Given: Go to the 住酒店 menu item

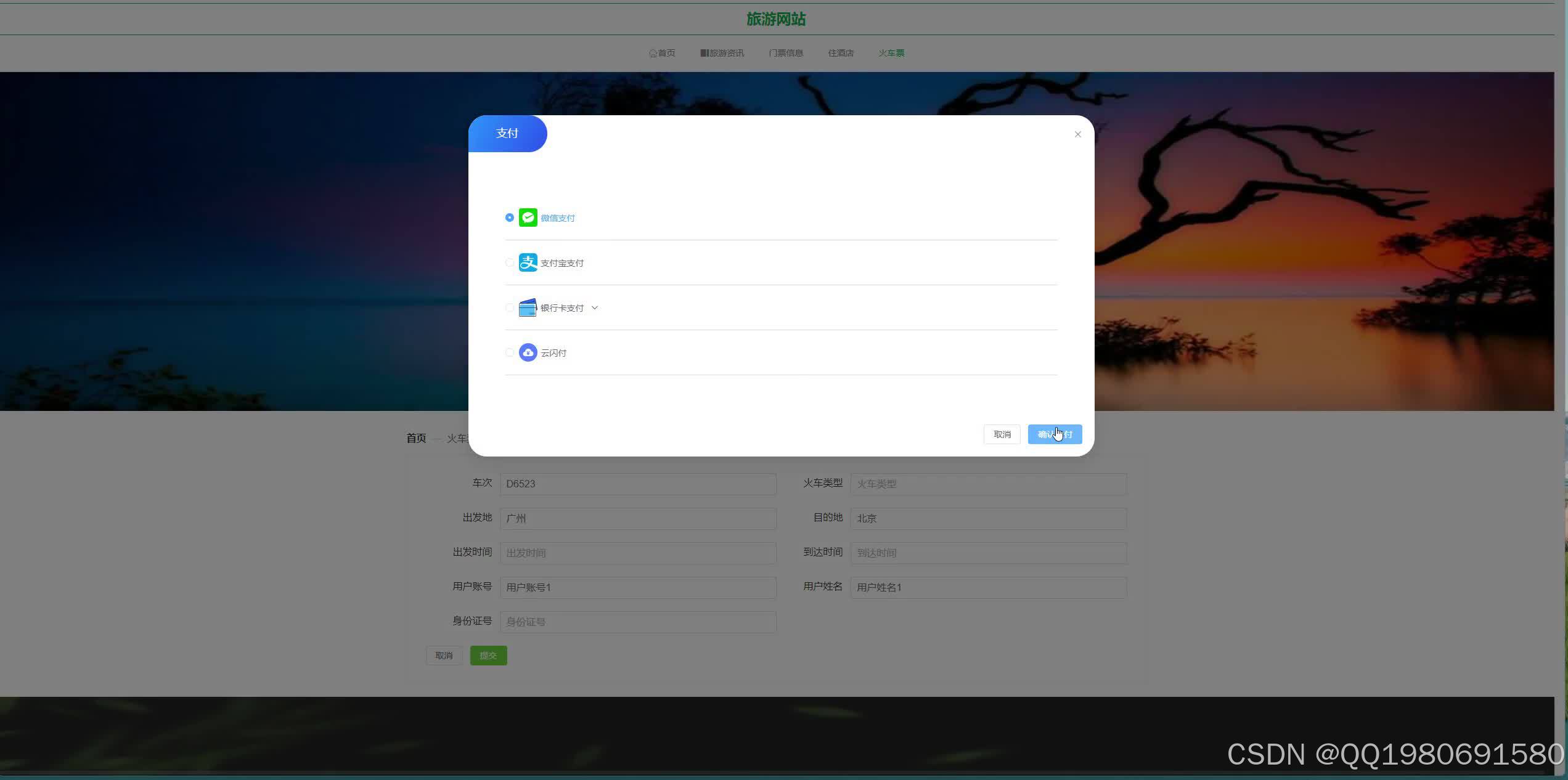Looking at the screenshot, I should coord(841,53).
